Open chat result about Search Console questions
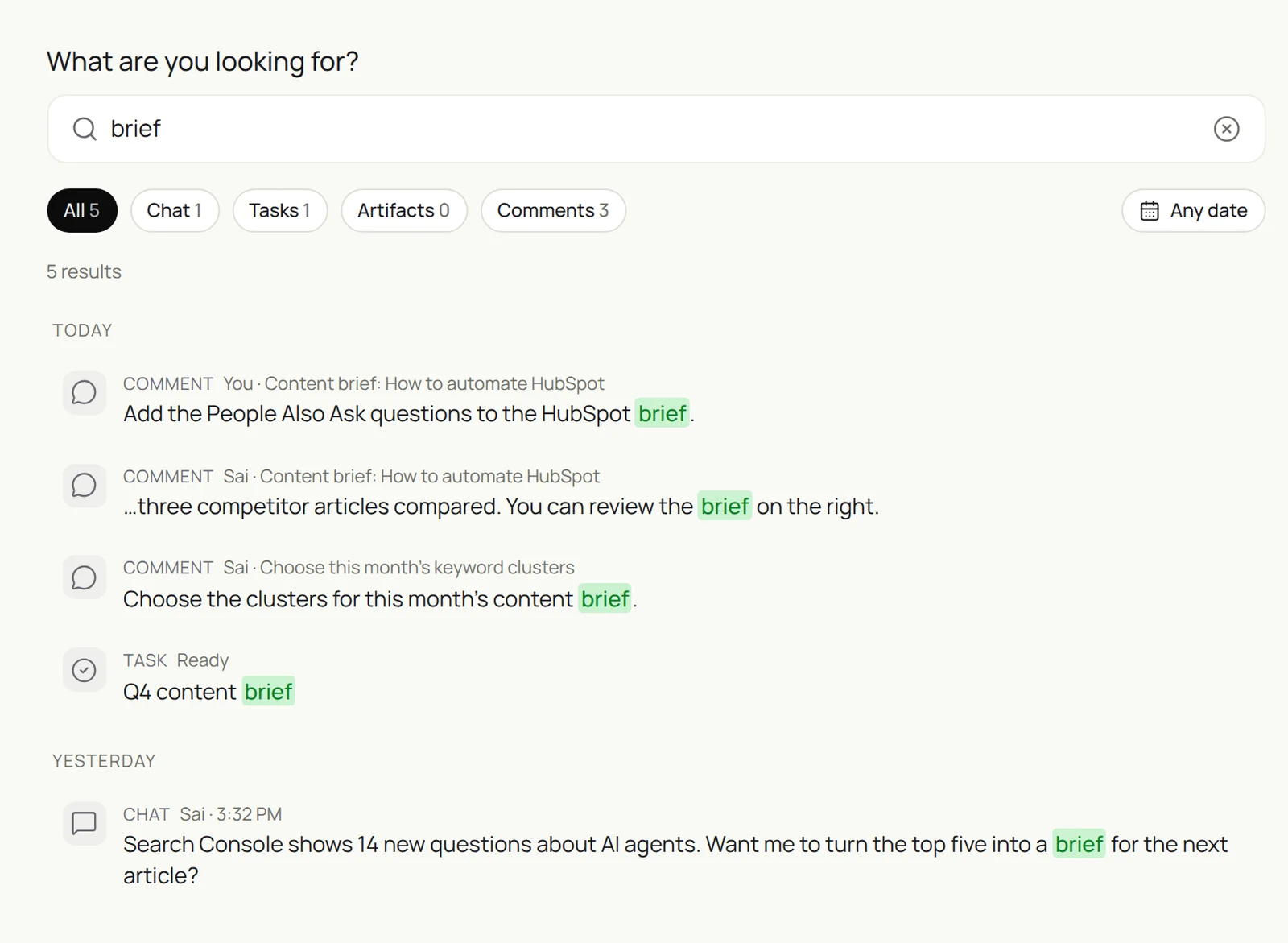The image size is (1288, 943). [675, 860]
